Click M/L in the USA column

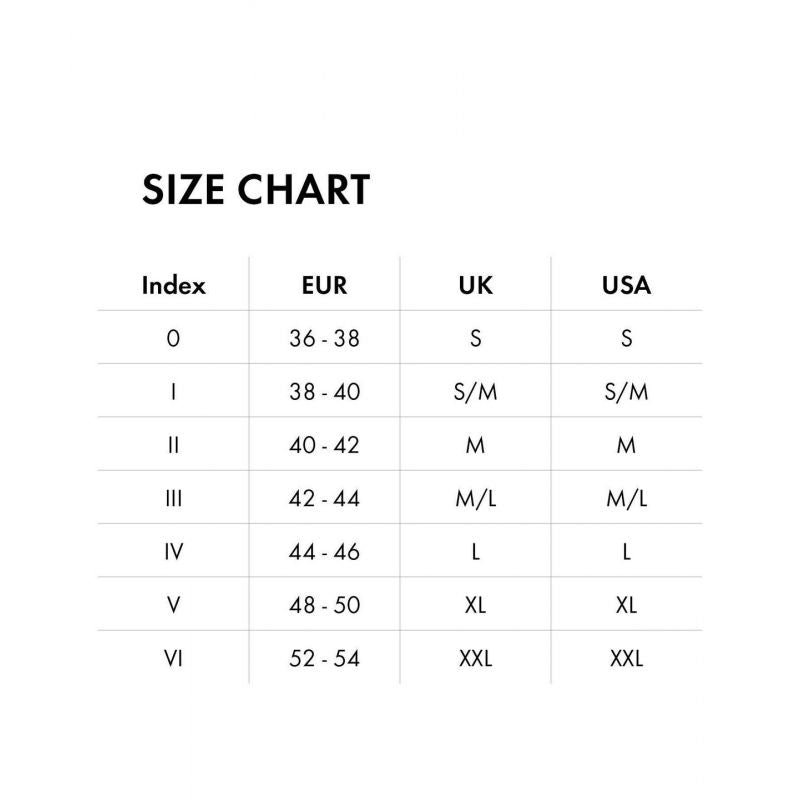626,498
